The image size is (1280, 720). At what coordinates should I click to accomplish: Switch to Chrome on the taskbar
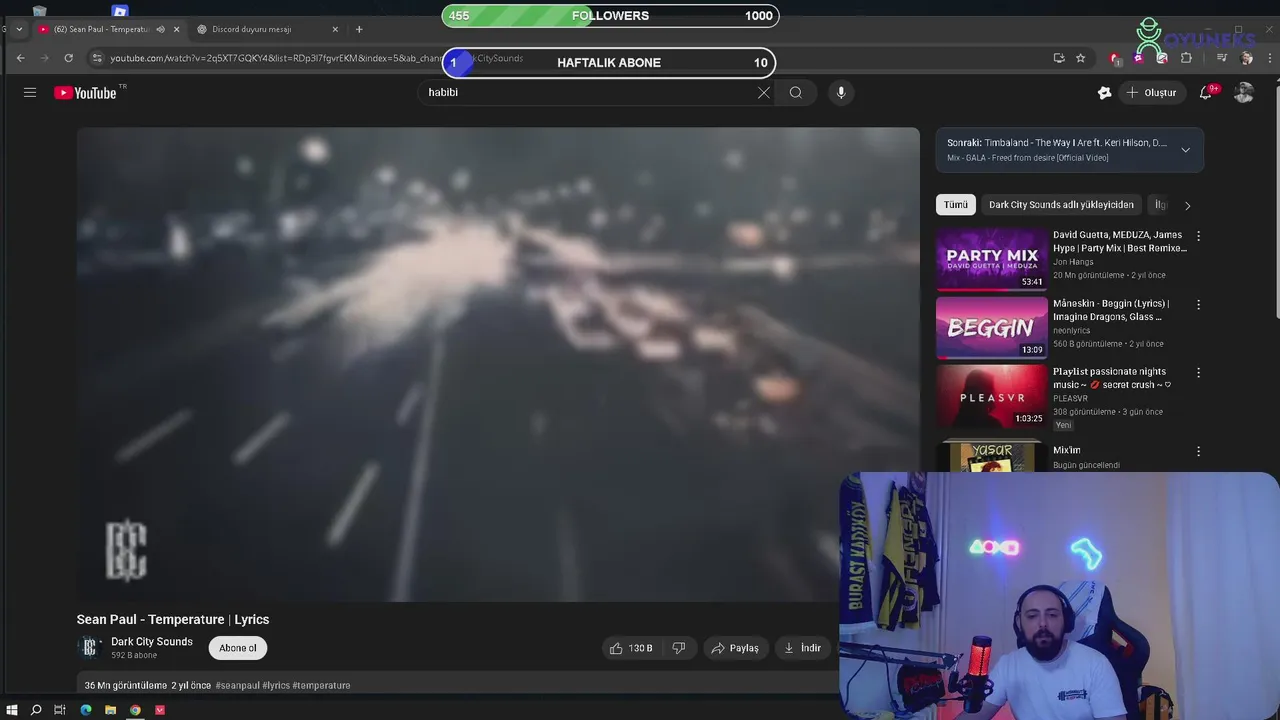point(135,710)
